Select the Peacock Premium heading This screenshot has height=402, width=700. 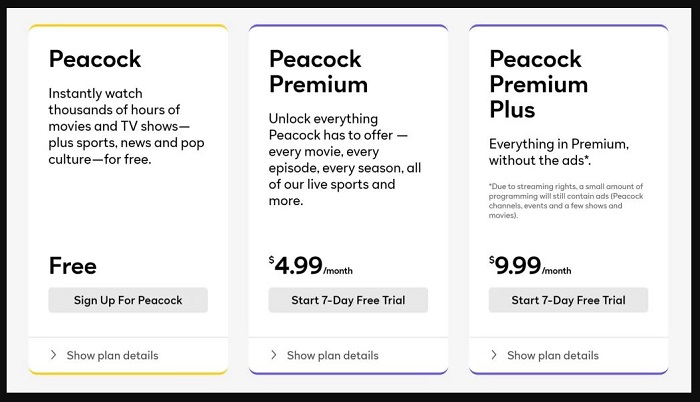(x=319, y=71)
